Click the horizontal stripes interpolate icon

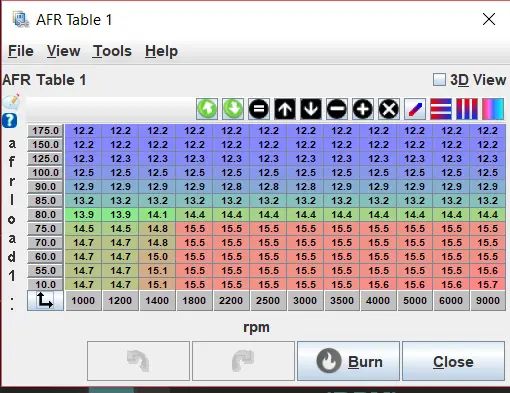(x=441, y=109)
